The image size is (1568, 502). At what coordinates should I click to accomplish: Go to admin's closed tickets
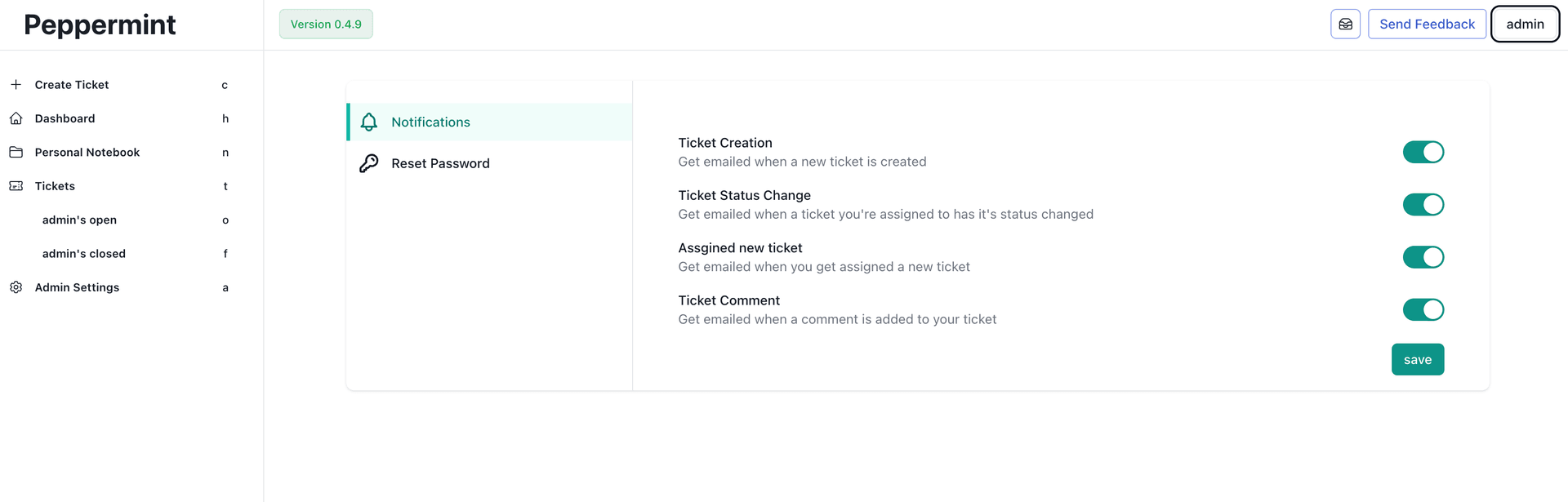click(84, 254)
